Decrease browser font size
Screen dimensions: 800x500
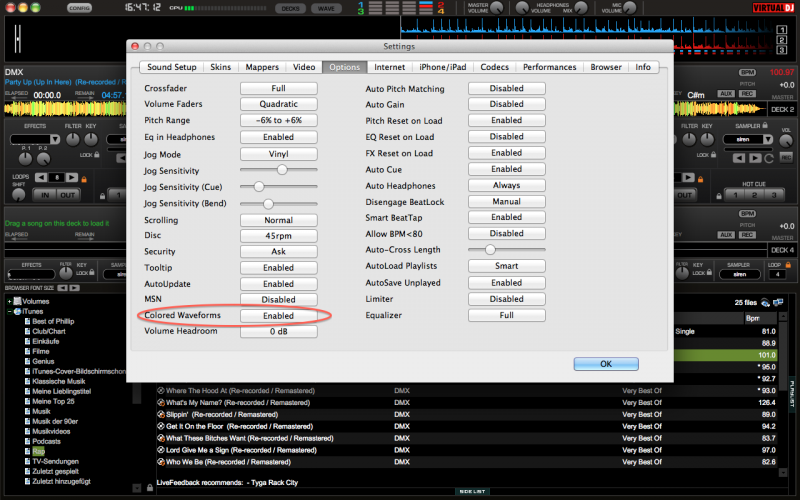coord(62,288)
